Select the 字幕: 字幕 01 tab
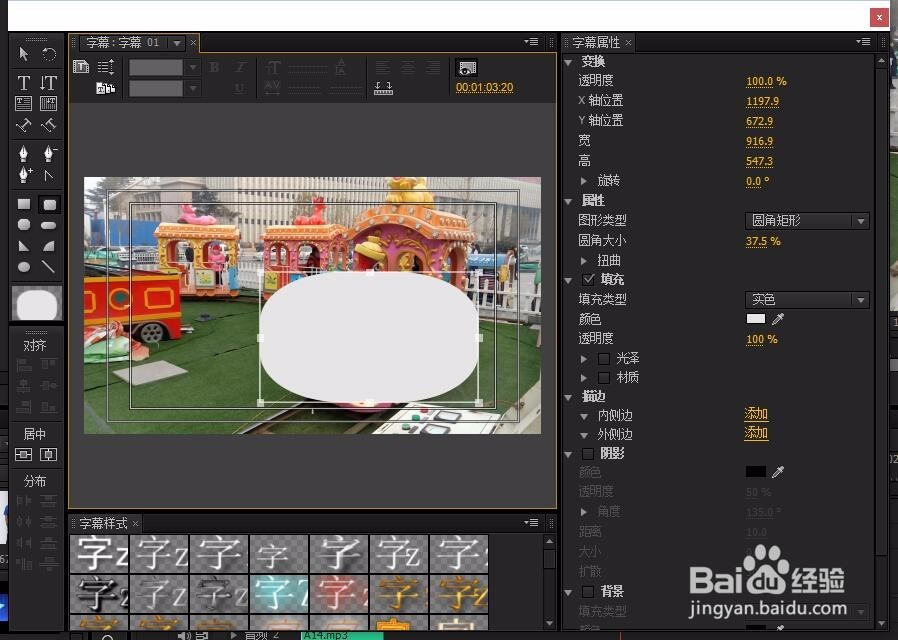This screenshot has width=898, height=640. [123, 42]
